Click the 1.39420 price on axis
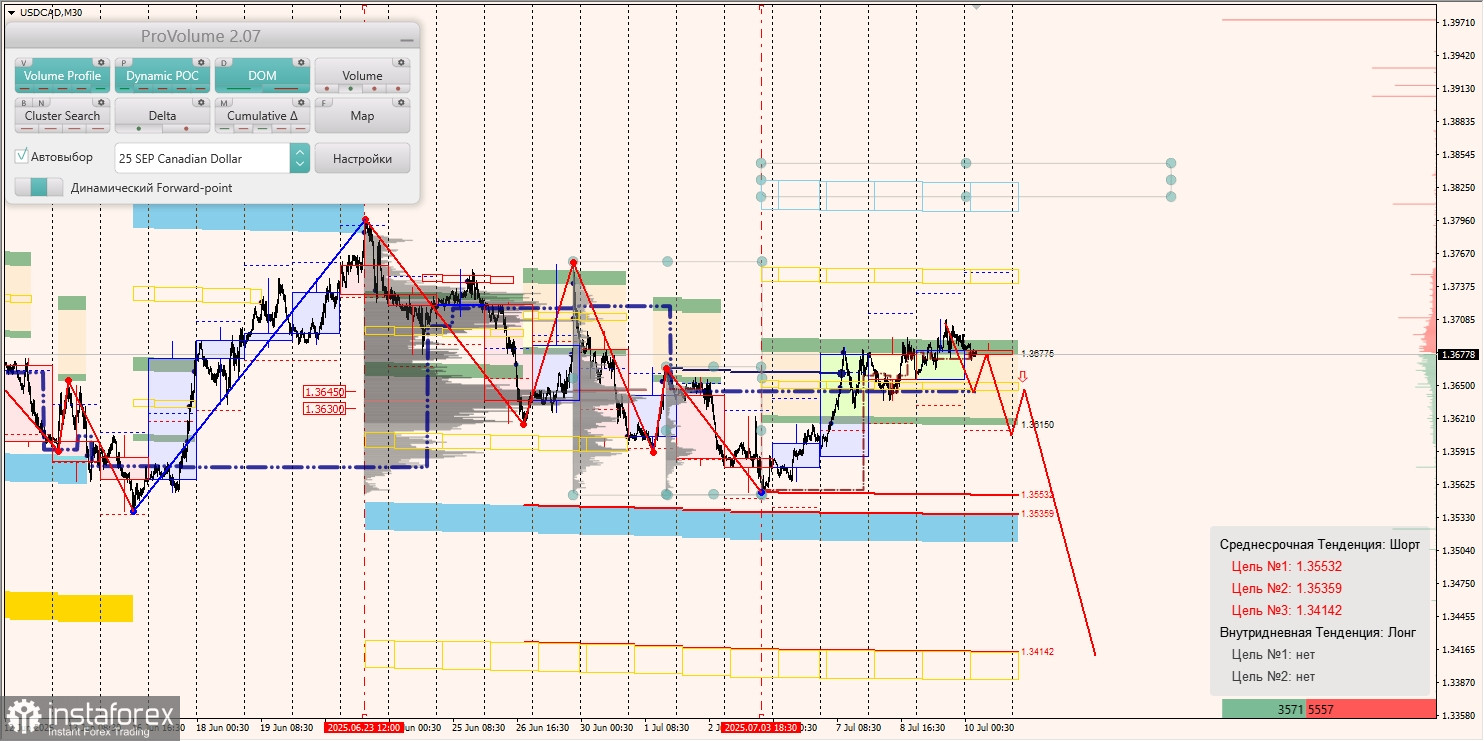This screenshot has height=741, width=1484. [1460, 55]
